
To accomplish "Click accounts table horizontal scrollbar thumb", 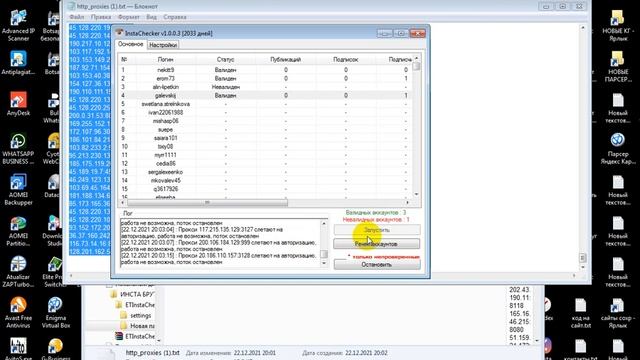I will (207, 202).
